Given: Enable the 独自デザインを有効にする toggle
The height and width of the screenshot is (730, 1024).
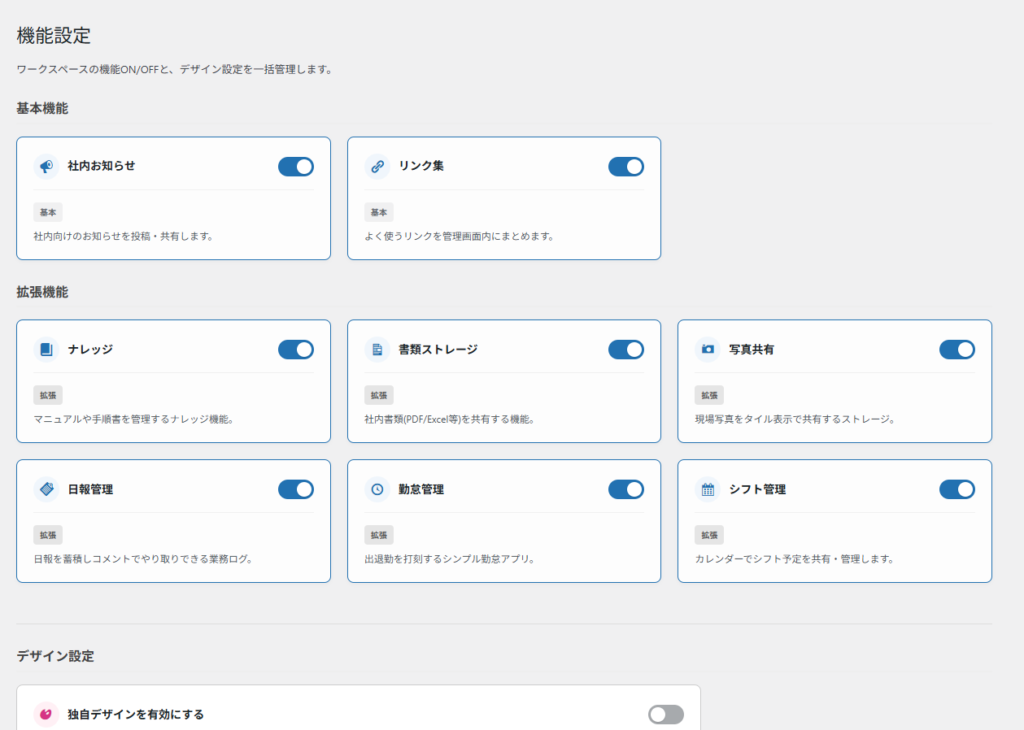Looking at the screenshot, I should (x=666, y=714).
